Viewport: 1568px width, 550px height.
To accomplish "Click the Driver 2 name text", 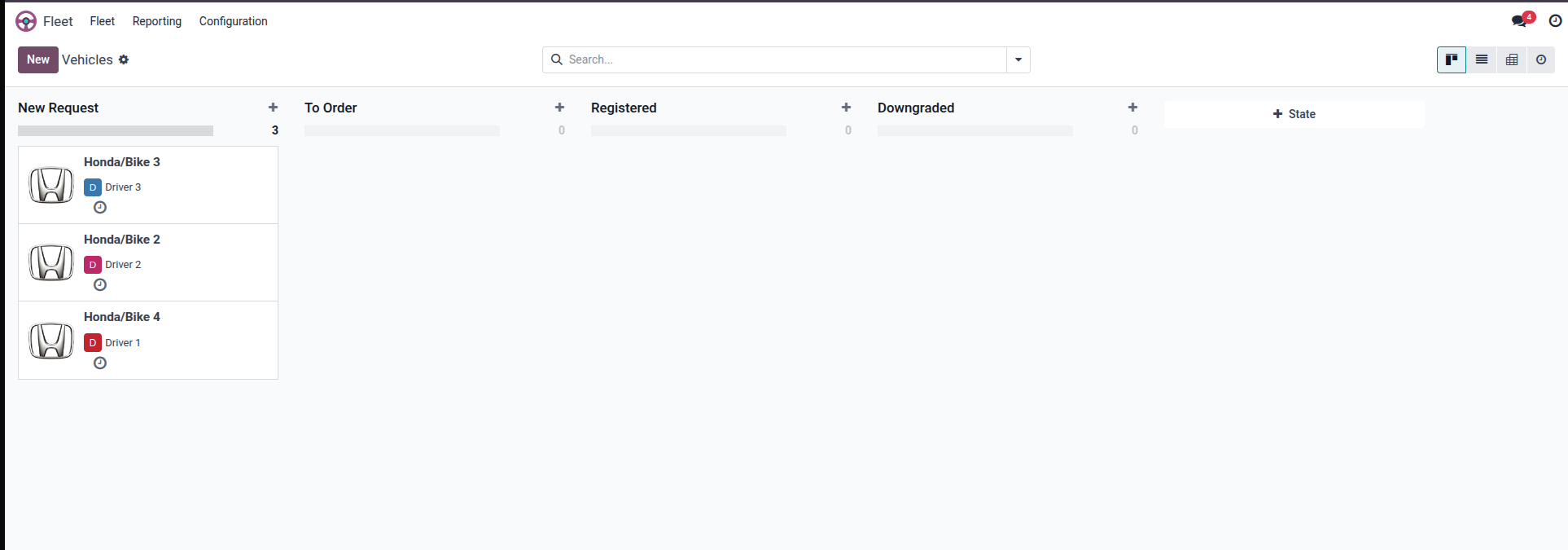I will click(x=123, y=265).
